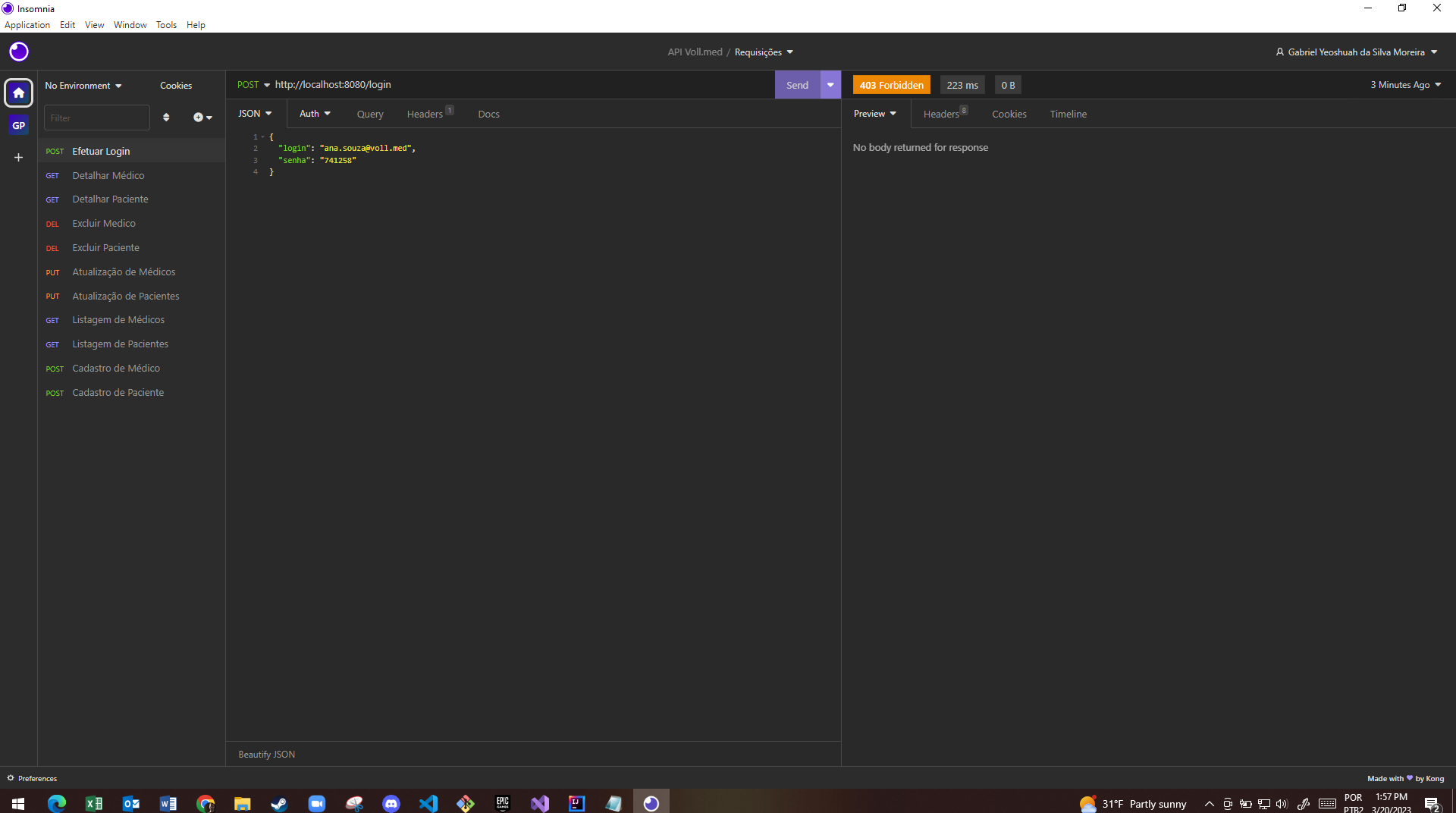
Task: Open Epic Games launcher from taskbar
Action: pos(503,803)
